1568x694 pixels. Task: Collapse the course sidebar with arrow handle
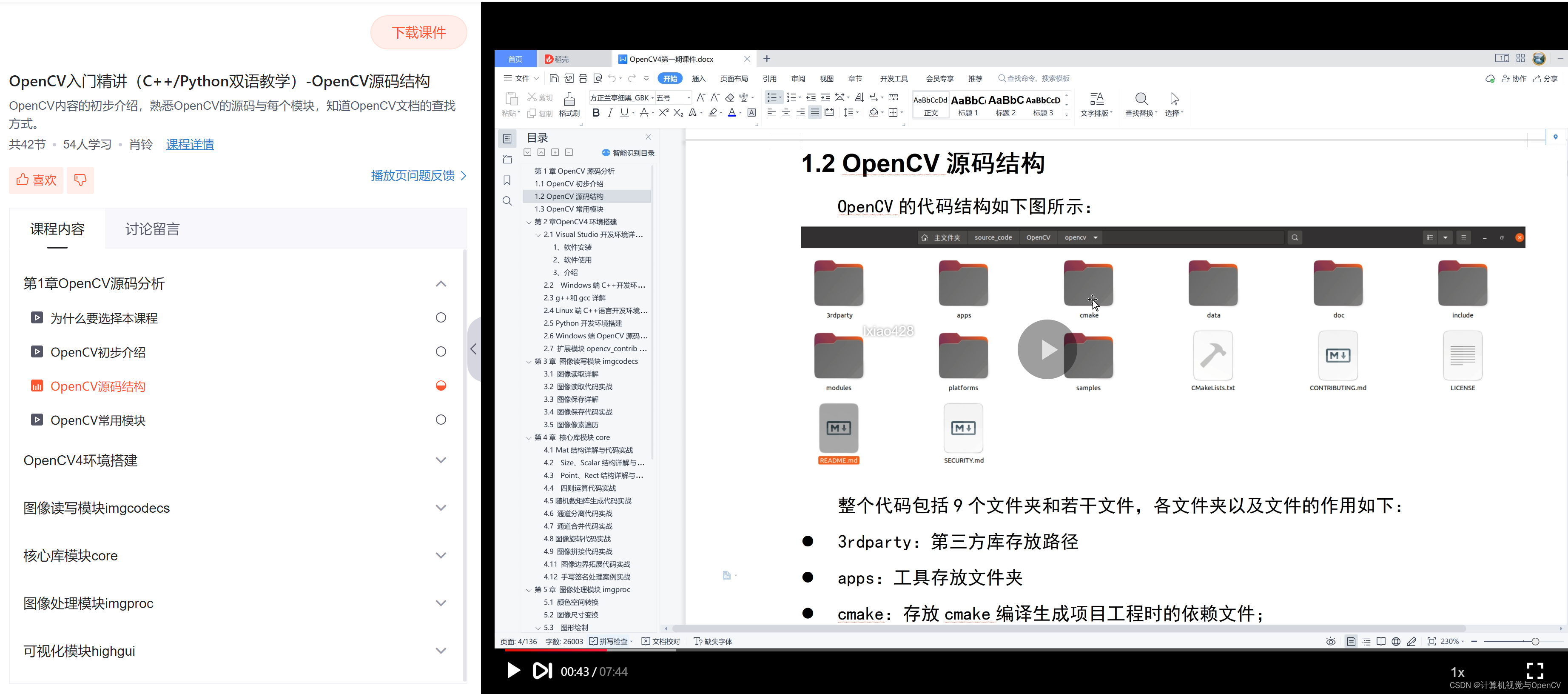point(474,349)
